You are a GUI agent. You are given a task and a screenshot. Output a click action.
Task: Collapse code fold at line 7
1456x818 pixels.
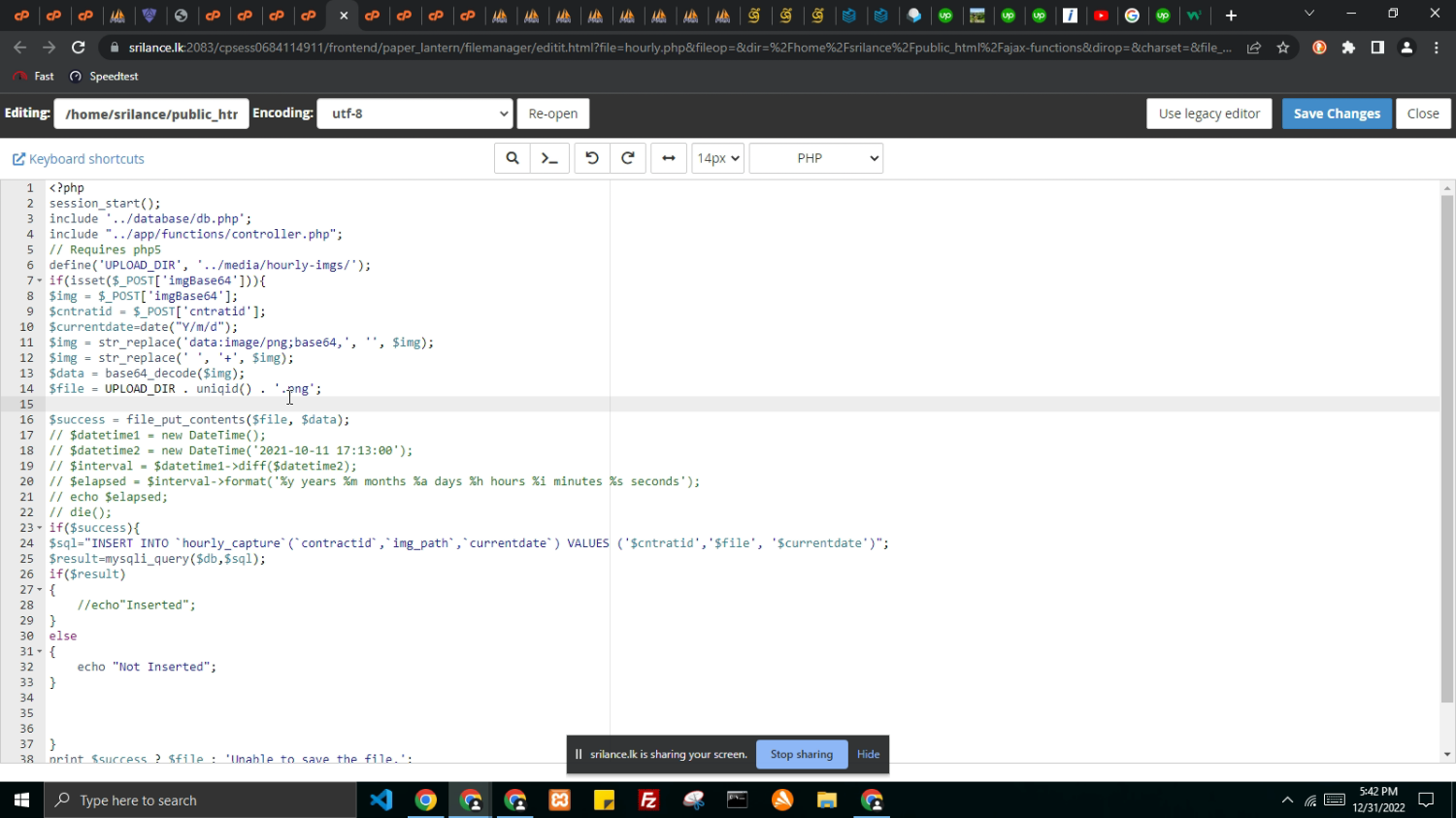pyautogui.click(x=40, y=280)
